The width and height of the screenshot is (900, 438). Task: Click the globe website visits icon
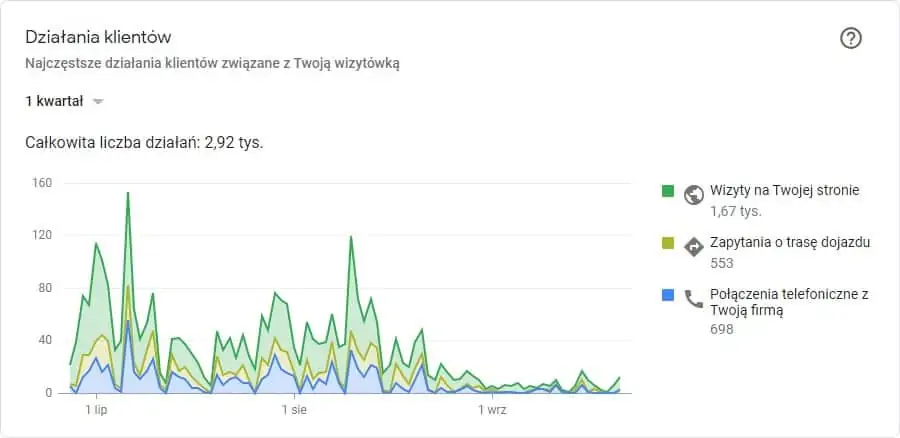click(694, 195)
